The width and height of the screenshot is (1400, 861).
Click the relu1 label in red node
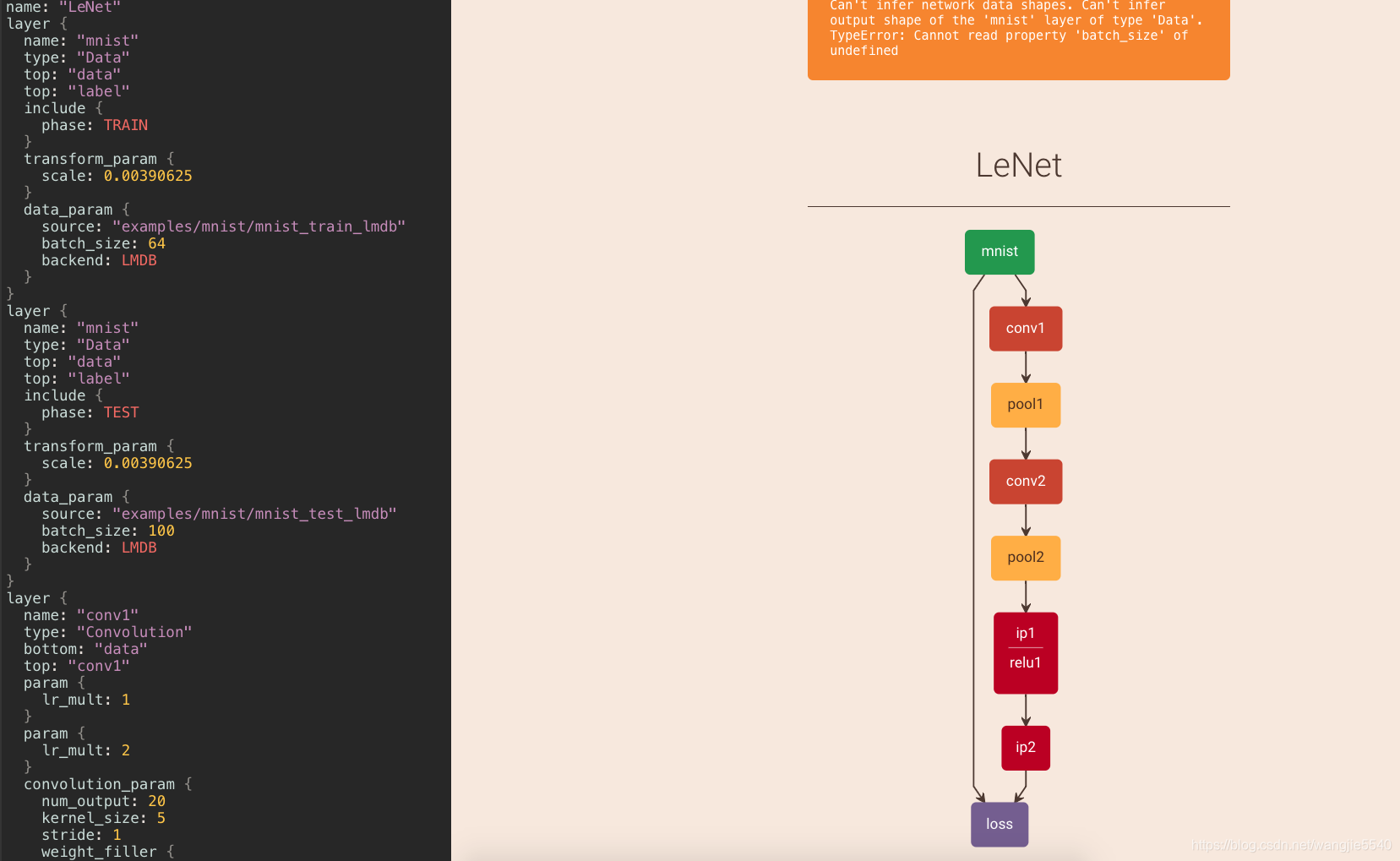1026,663
